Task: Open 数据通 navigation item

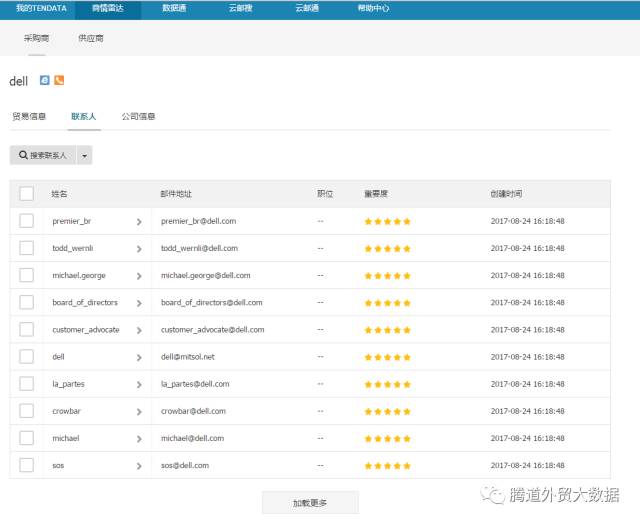Action: click(x=174, y=8)
